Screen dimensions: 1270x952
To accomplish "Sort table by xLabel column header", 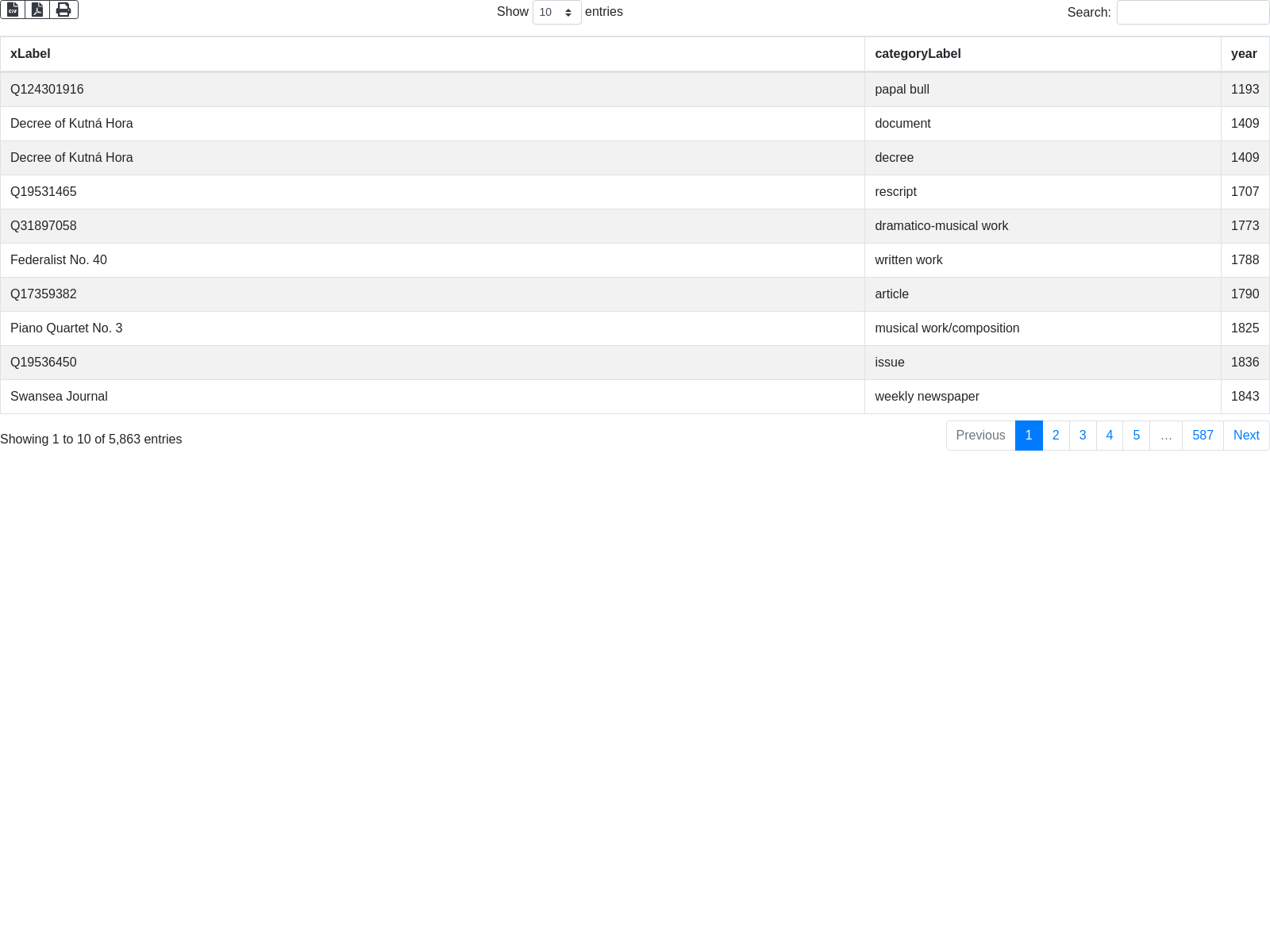I will coord(30,54).
